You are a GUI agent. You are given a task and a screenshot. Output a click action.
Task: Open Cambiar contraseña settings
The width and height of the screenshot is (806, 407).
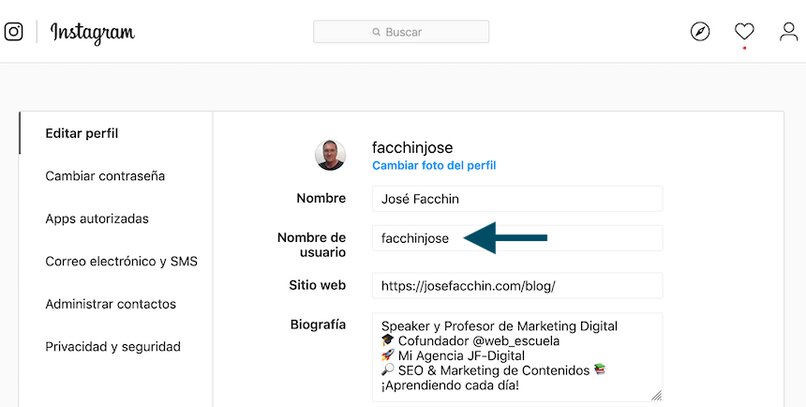(105, 176)
